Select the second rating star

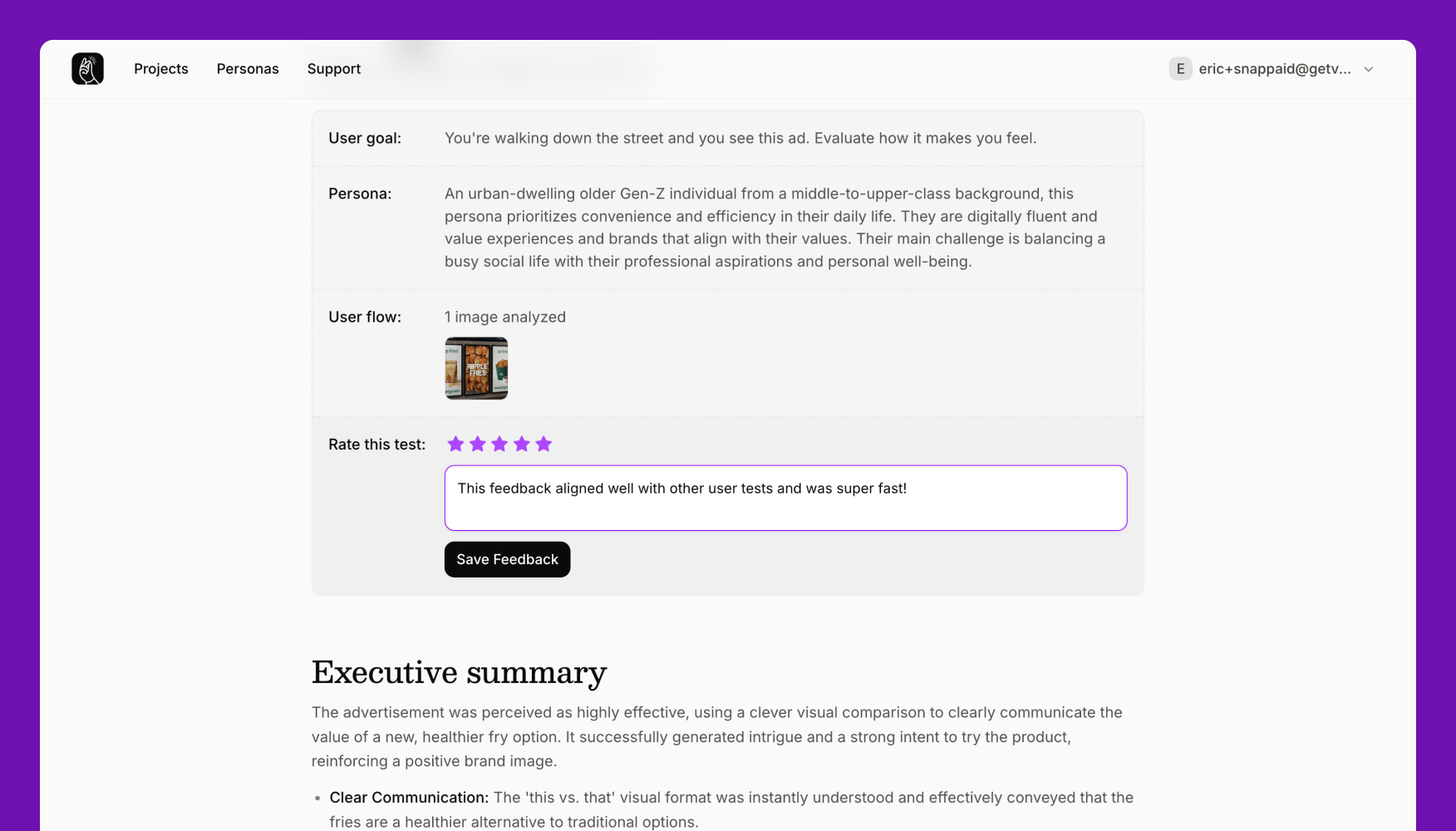pos(478,444)
